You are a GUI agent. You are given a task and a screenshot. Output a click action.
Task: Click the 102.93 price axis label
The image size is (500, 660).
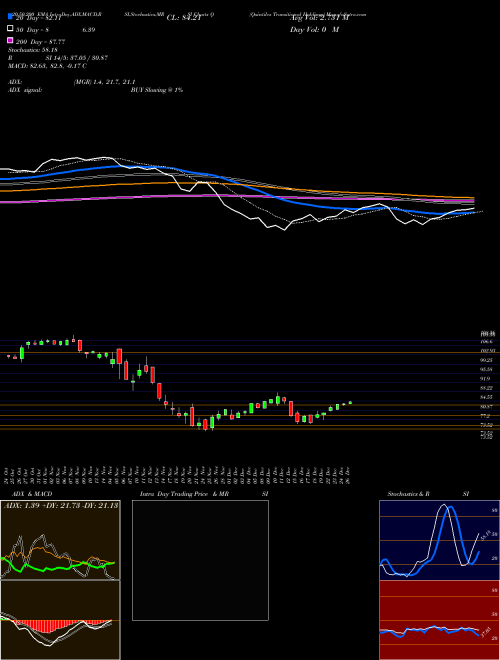pos(487,351)
